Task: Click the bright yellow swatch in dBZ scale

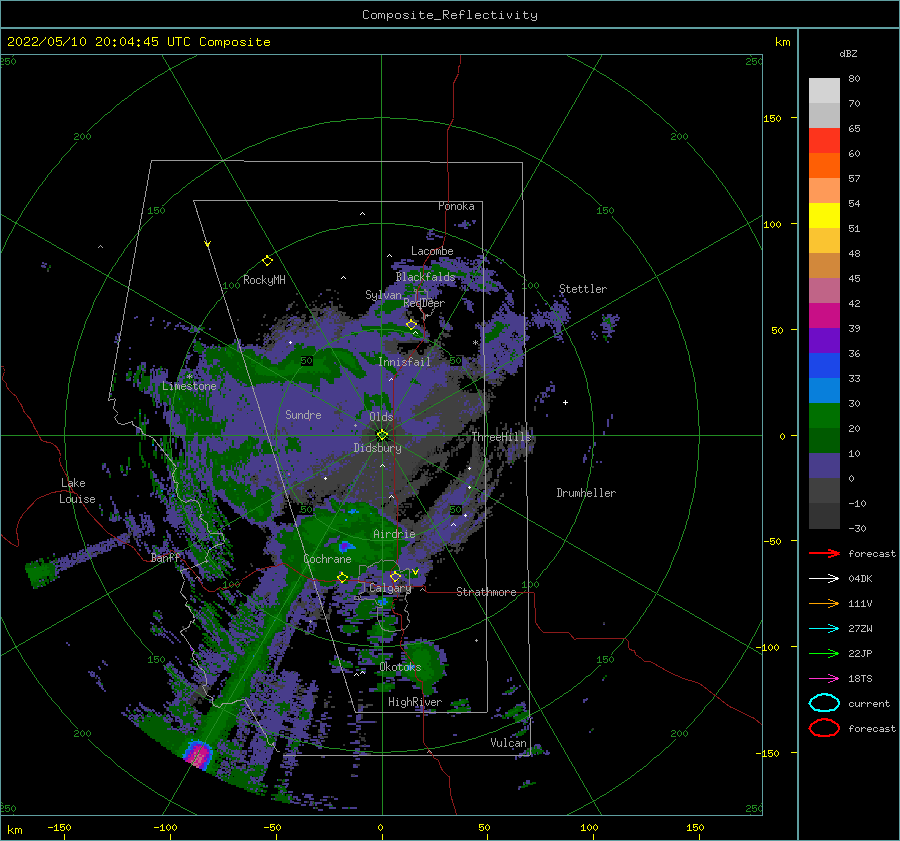Action: [x=824, y=216]
